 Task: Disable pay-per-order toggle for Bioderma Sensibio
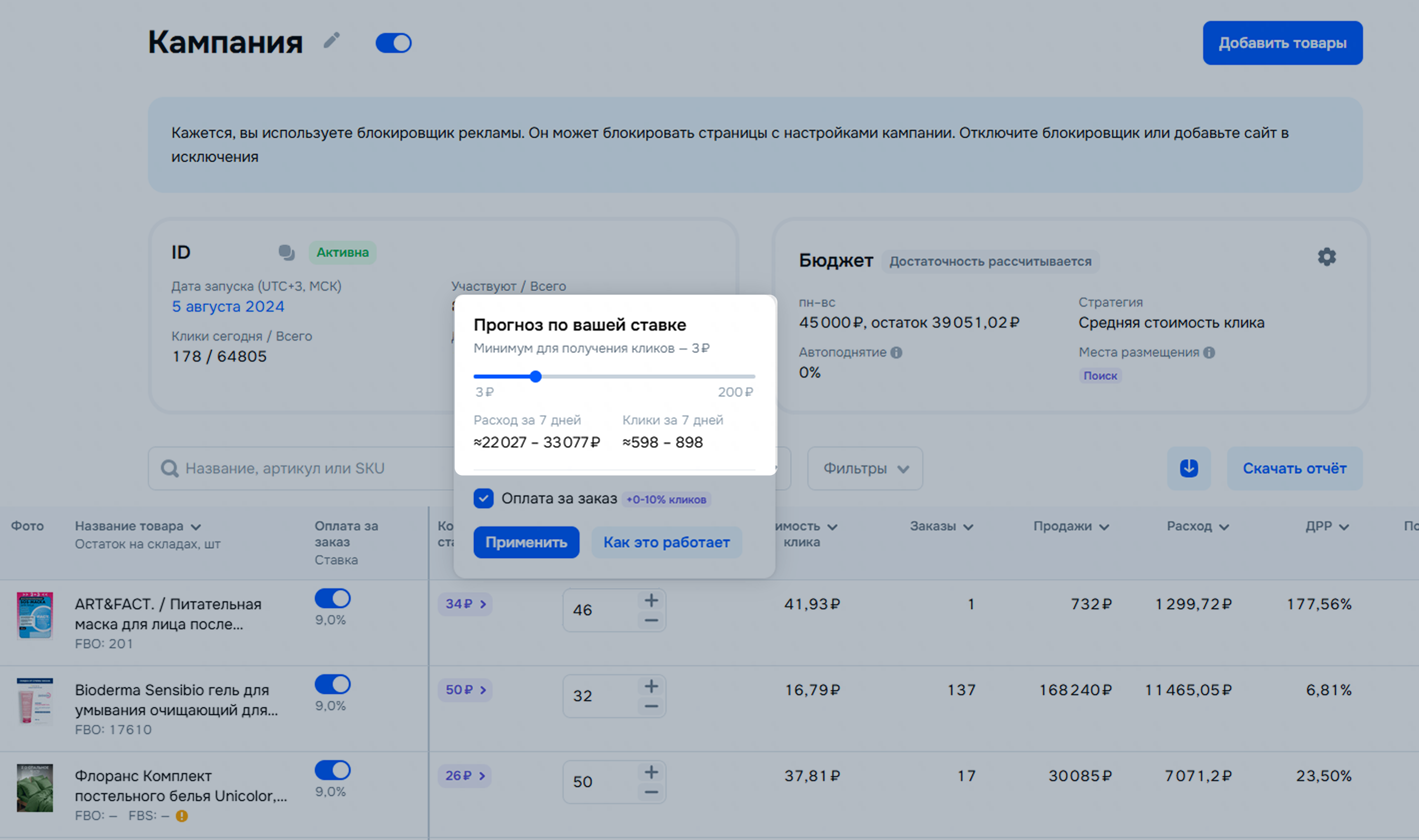point(332,684)
